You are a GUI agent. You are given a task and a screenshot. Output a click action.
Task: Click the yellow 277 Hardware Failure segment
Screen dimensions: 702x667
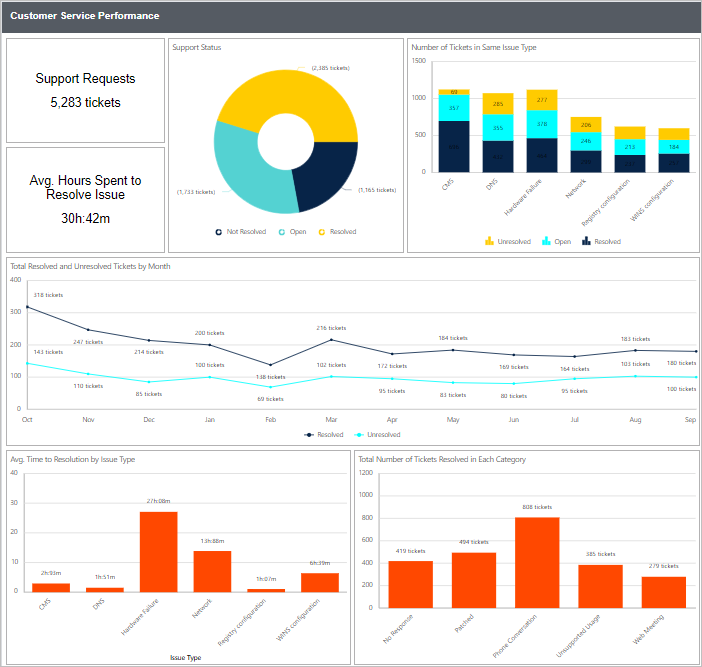[542, 100]
